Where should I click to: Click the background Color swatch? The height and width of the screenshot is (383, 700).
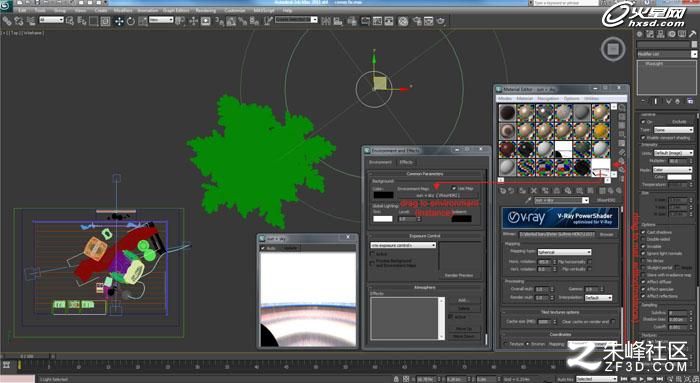pyautogui.click(x=383, y=195)
